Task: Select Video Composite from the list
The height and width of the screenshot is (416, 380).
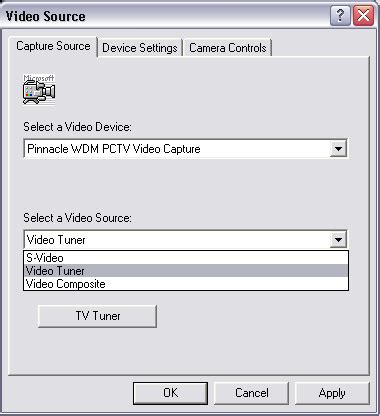Action: [x=186, y=284]
